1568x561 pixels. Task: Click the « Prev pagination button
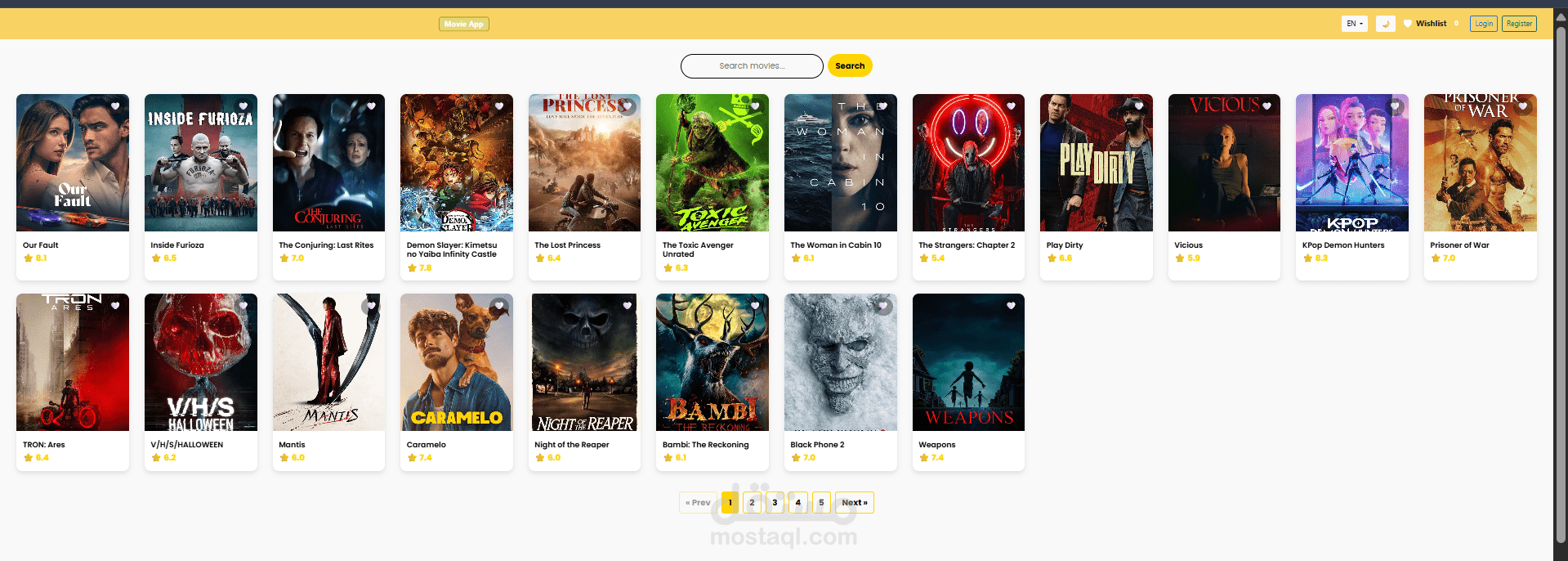698,502
